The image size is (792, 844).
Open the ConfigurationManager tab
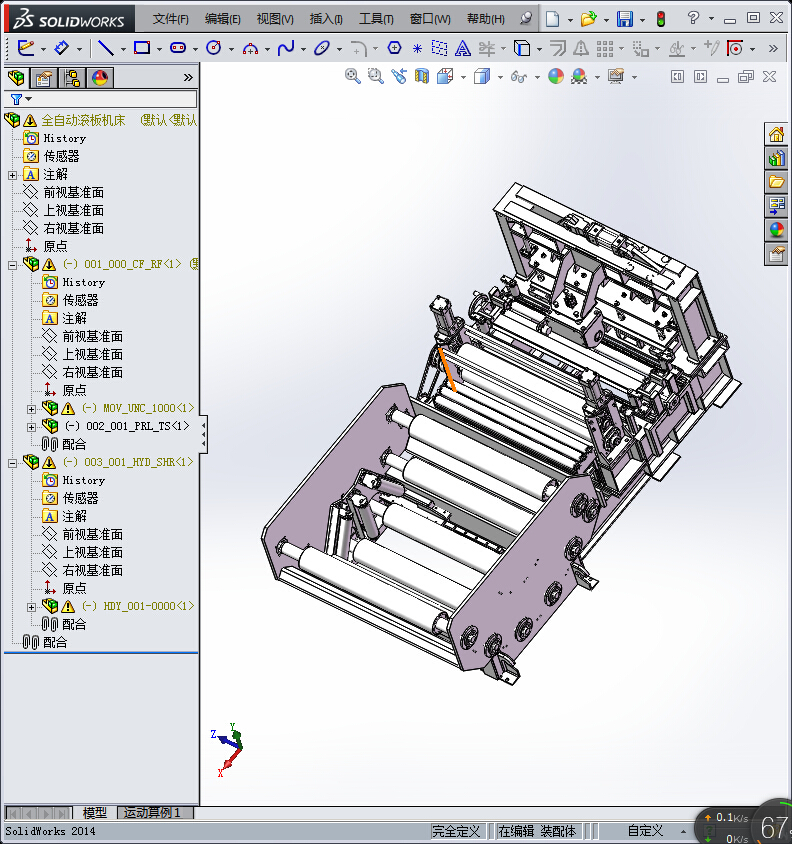(x=72, y=78)
